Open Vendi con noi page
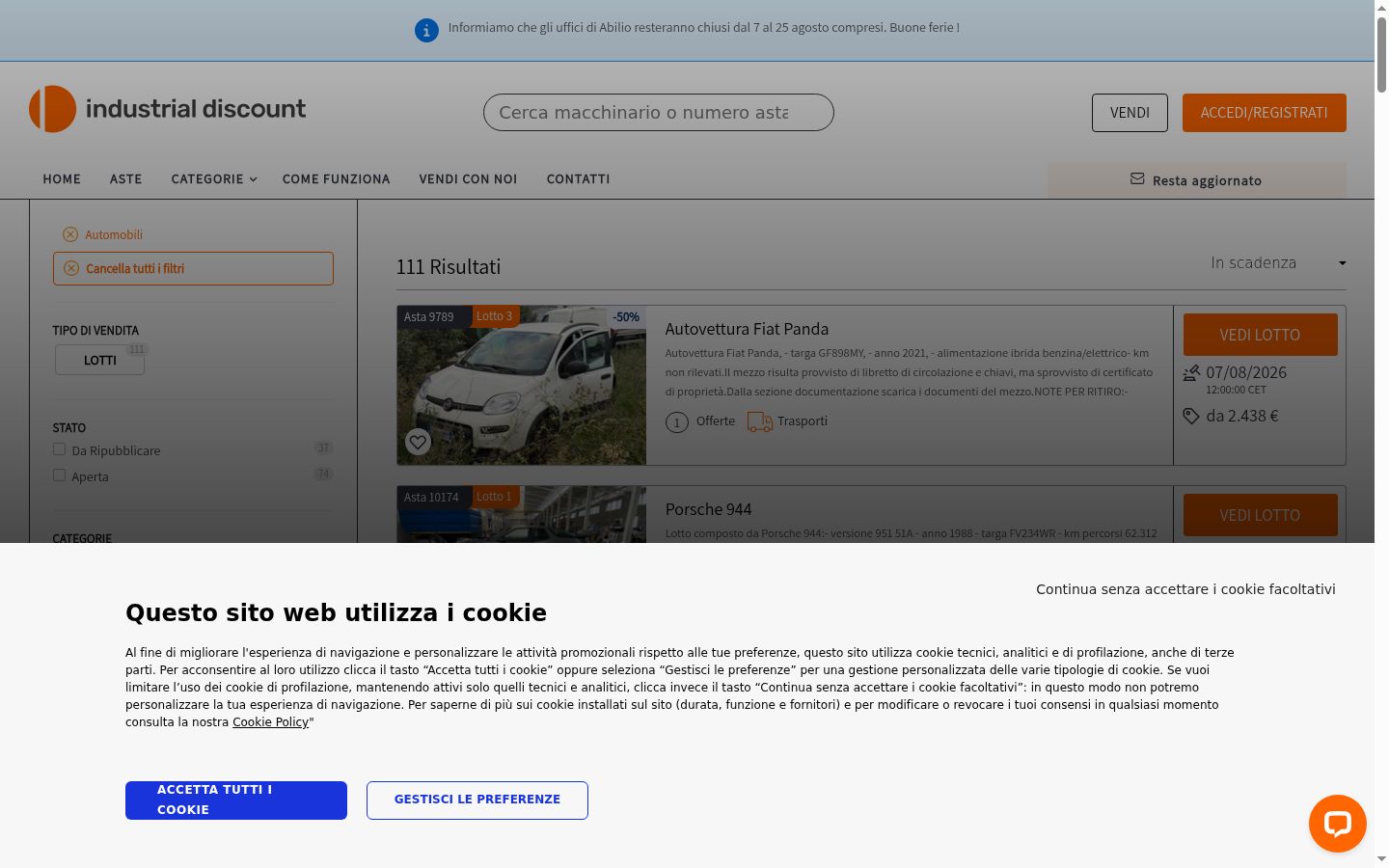This screenshot has width=1389, height=868. coord(468,179)
